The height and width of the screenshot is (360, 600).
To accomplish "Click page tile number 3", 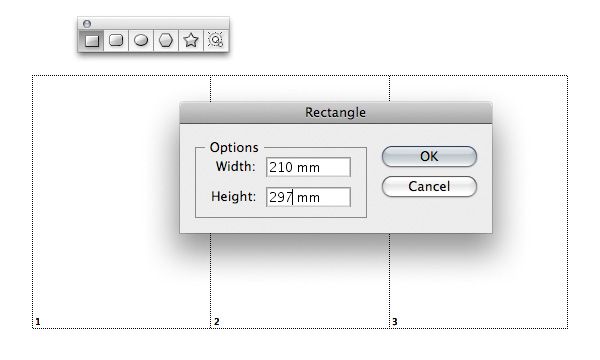I will [395, 322].
